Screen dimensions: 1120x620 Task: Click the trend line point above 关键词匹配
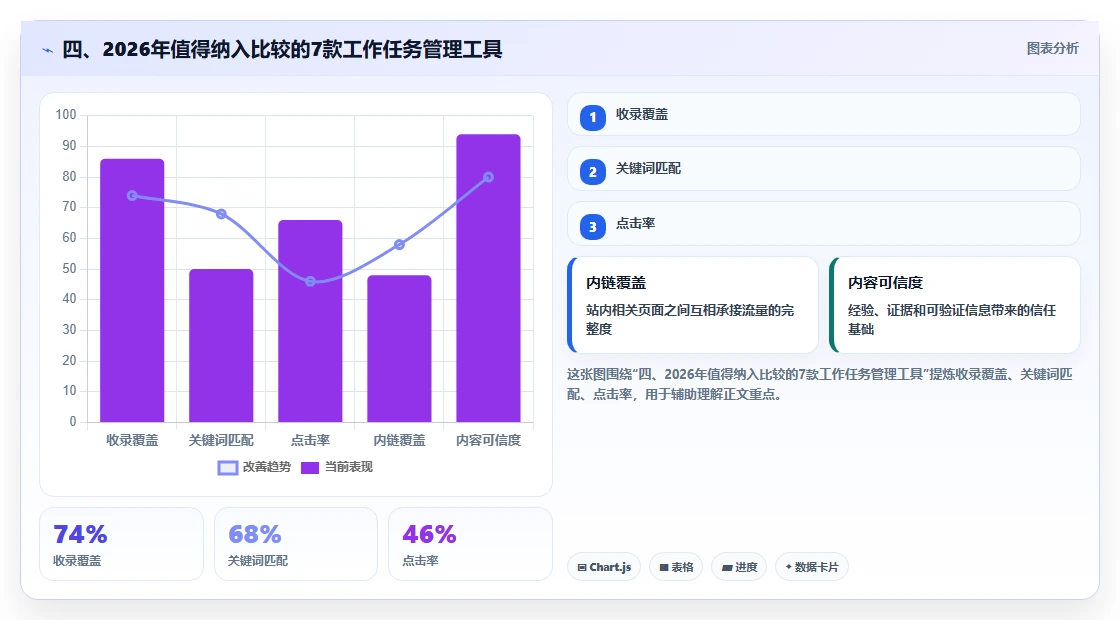pyautogui.click(x=221, y=214)
